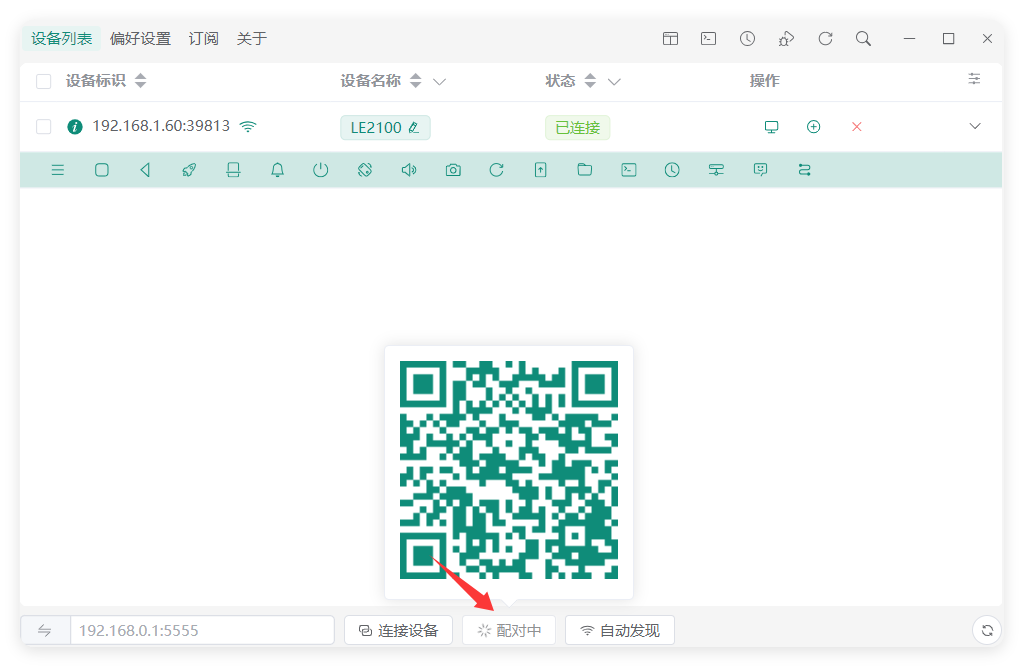Open the 关于 tab
The image size is (1023, 666).
pos(252,38)
